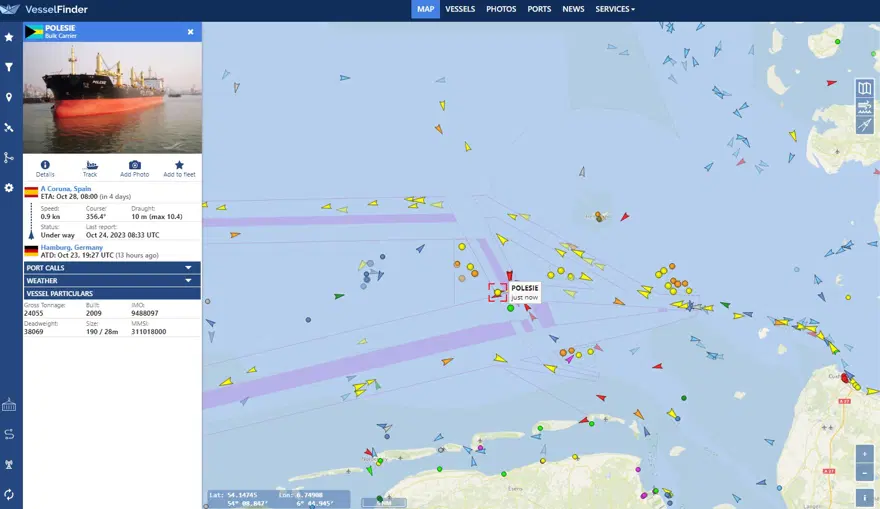Open the satellite icon in sidebar
This screenshot has height=509, width=880.
click(x=9, y=127)
